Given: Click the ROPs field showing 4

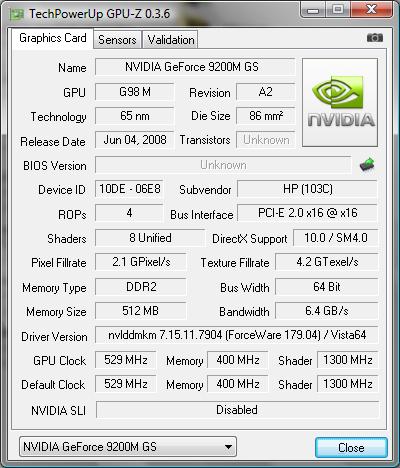Looking at the screenshot, I should 129,213.
